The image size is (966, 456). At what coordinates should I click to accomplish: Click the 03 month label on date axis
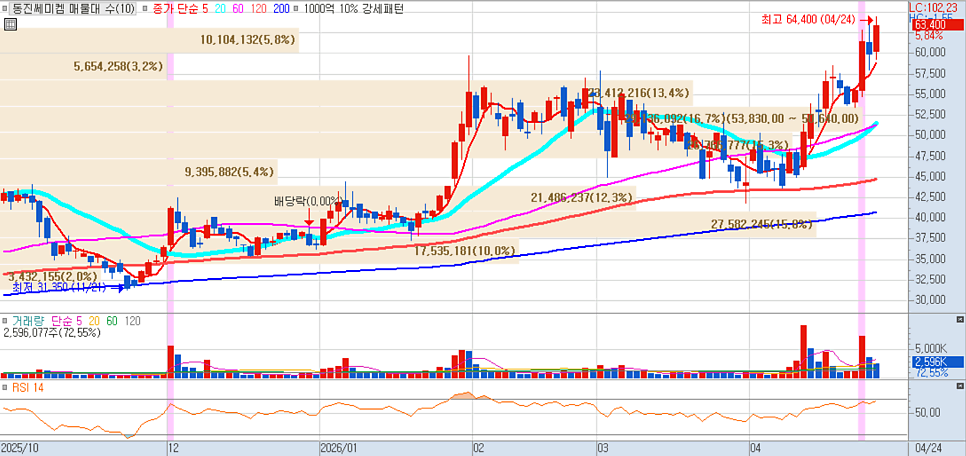pyautogui.click(x=604, y=448)
